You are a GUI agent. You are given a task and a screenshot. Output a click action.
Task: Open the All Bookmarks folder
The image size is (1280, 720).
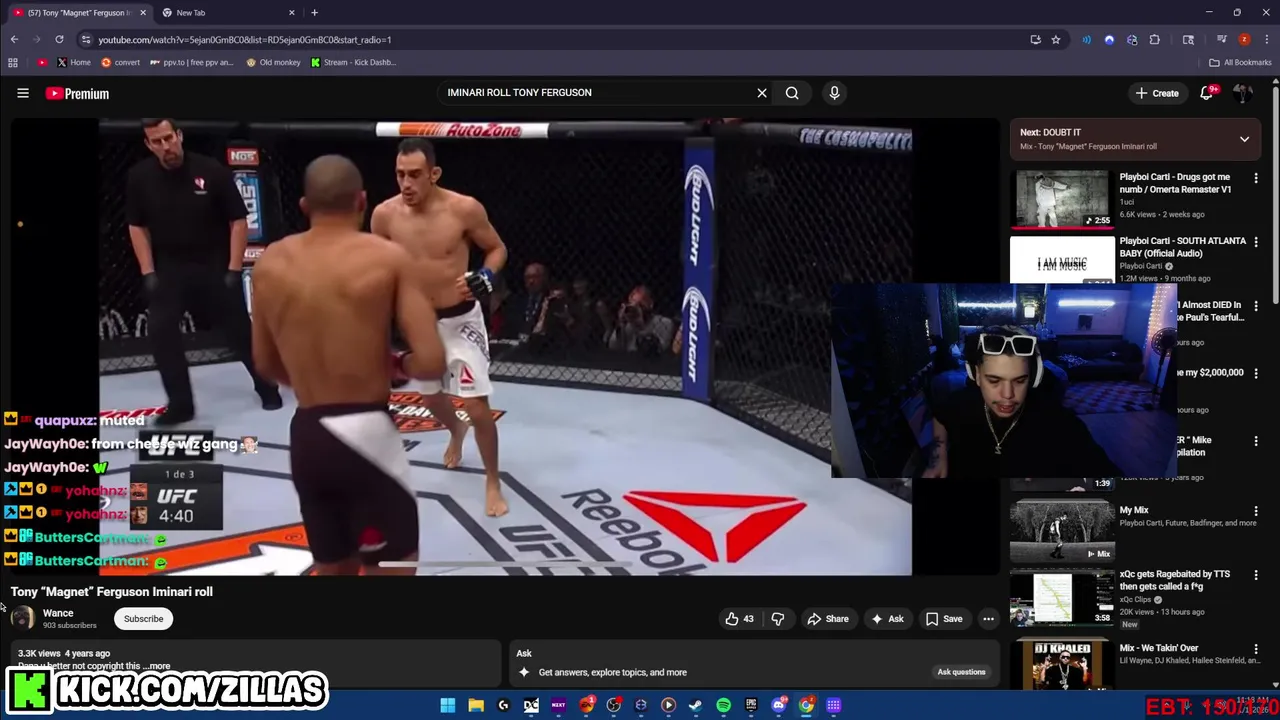(1240, 62)
